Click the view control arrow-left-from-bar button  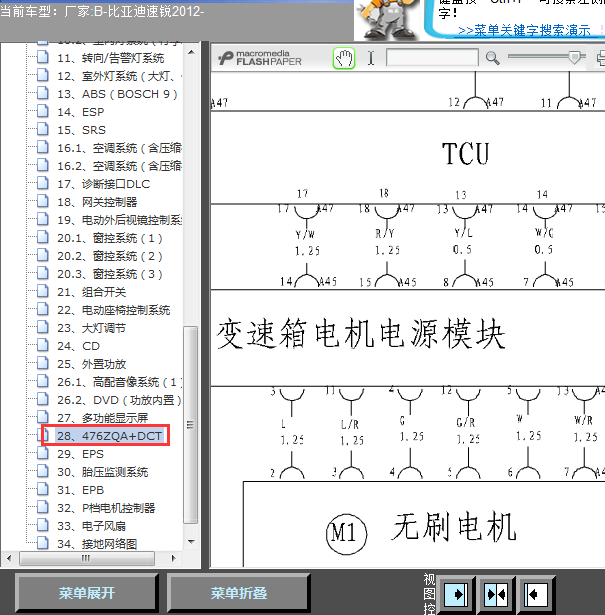[536, 595]
